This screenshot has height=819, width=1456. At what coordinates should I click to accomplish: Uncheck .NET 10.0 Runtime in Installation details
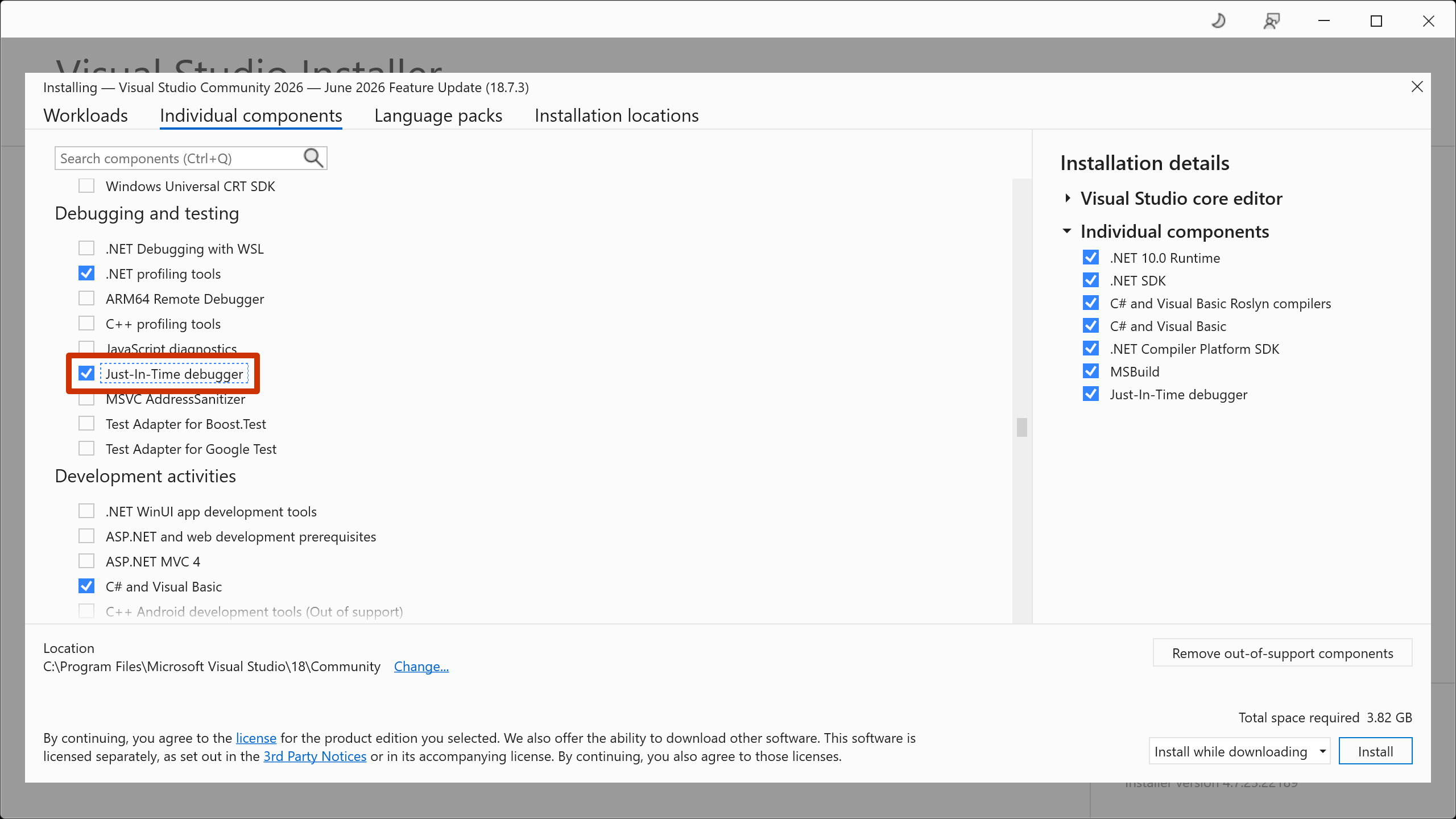(1091, 258)
